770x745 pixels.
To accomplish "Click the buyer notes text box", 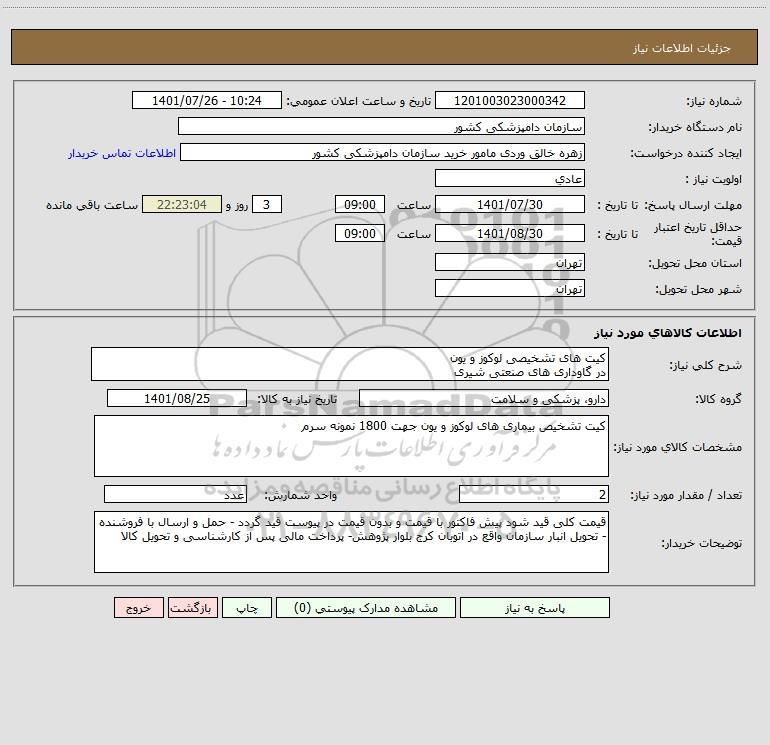I will coord(351,542).
